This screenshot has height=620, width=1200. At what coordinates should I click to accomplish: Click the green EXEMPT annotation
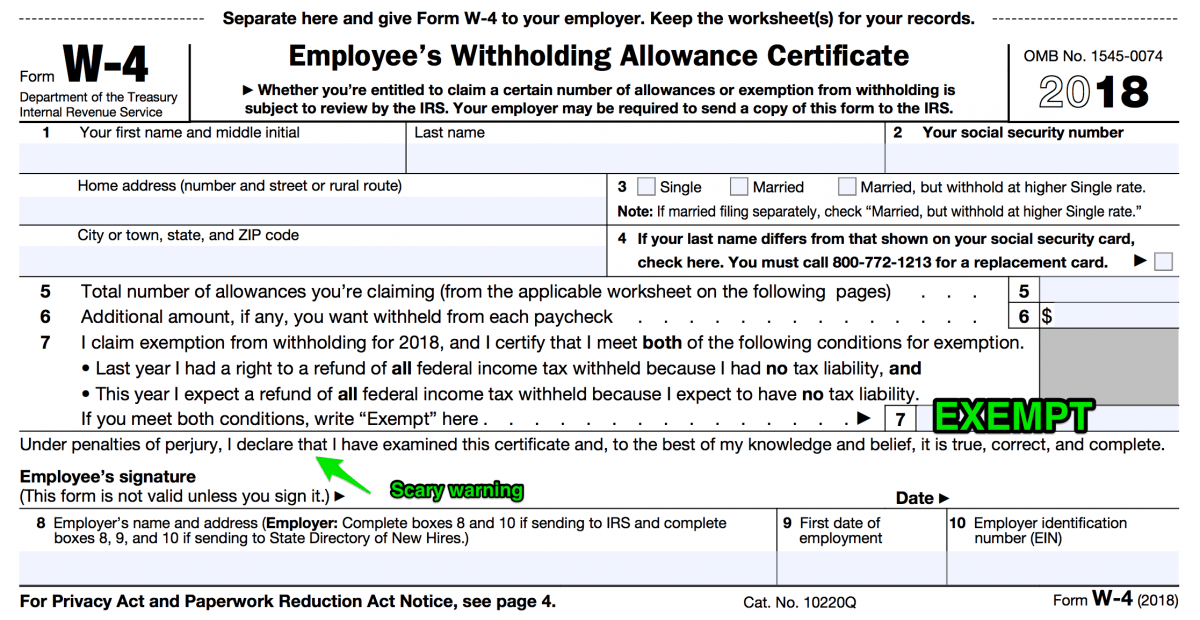(x=1012, y=415)
